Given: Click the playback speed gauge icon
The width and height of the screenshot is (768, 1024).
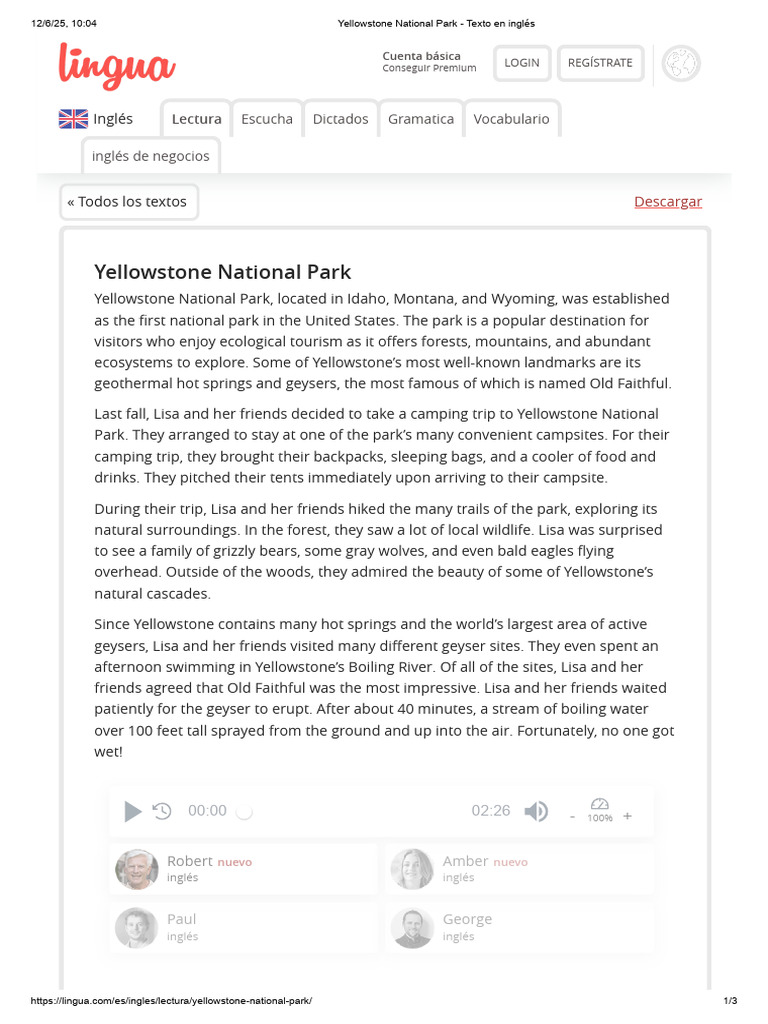Looking at the screenshot, I should (x=600, y=804).
